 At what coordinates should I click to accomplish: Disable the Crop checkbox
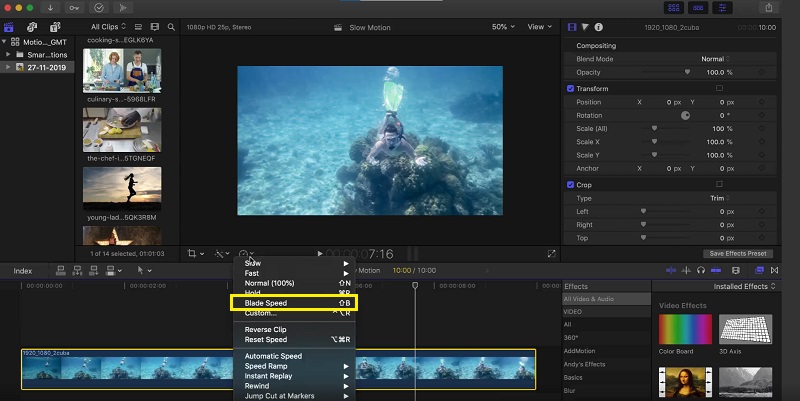pyautogui.click(x=571, y=184)
